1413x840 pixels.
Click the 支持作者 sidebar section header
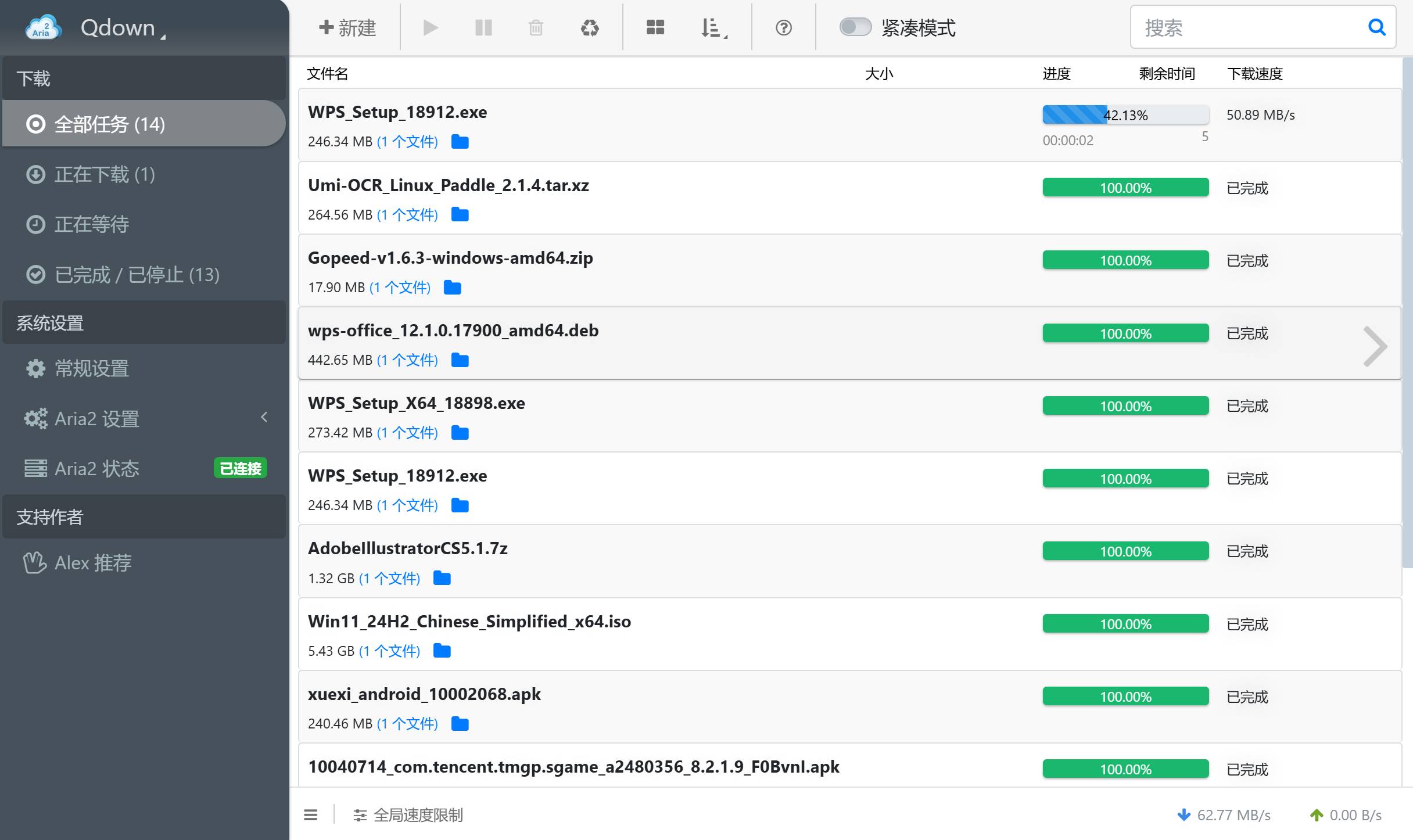point(144,516)
